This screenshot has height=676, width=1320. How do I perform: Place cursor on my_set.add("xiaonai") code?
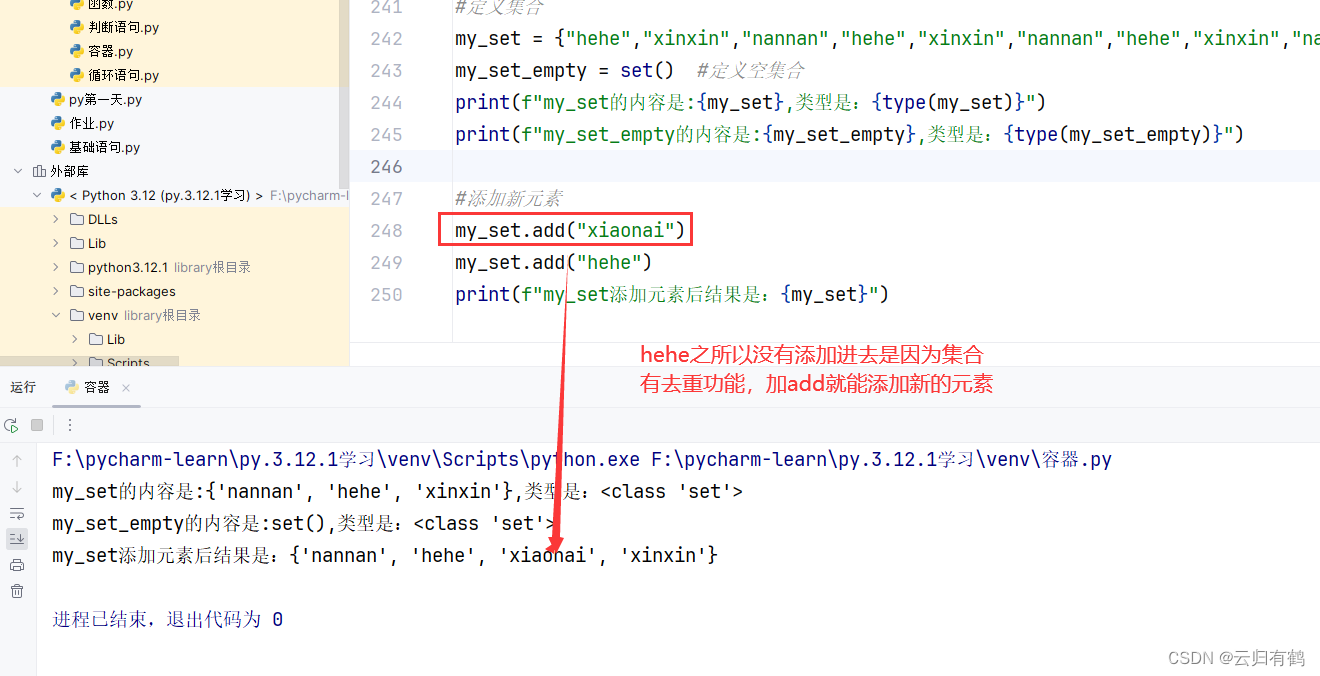570,231
